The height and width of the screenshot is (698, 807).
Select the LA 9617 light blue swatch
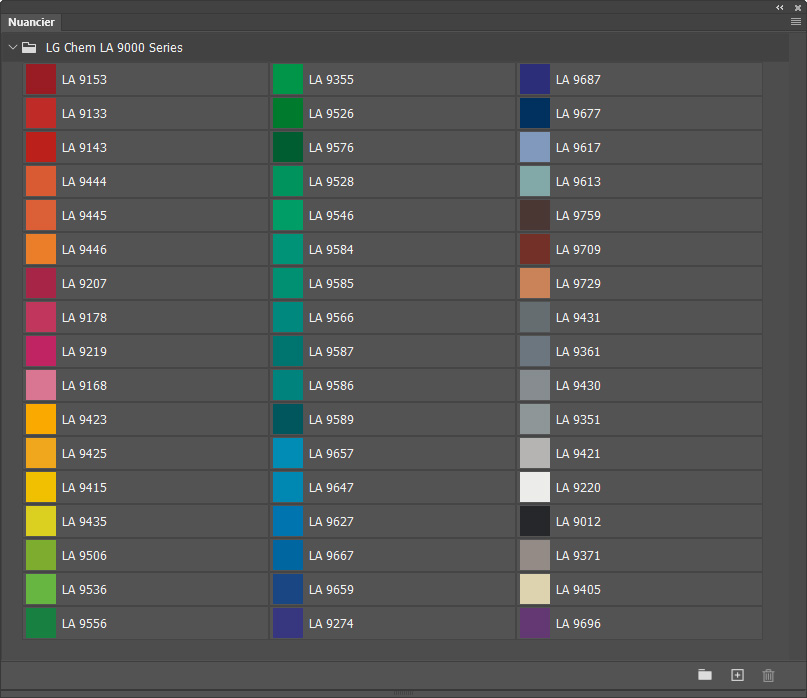[535, 147]
